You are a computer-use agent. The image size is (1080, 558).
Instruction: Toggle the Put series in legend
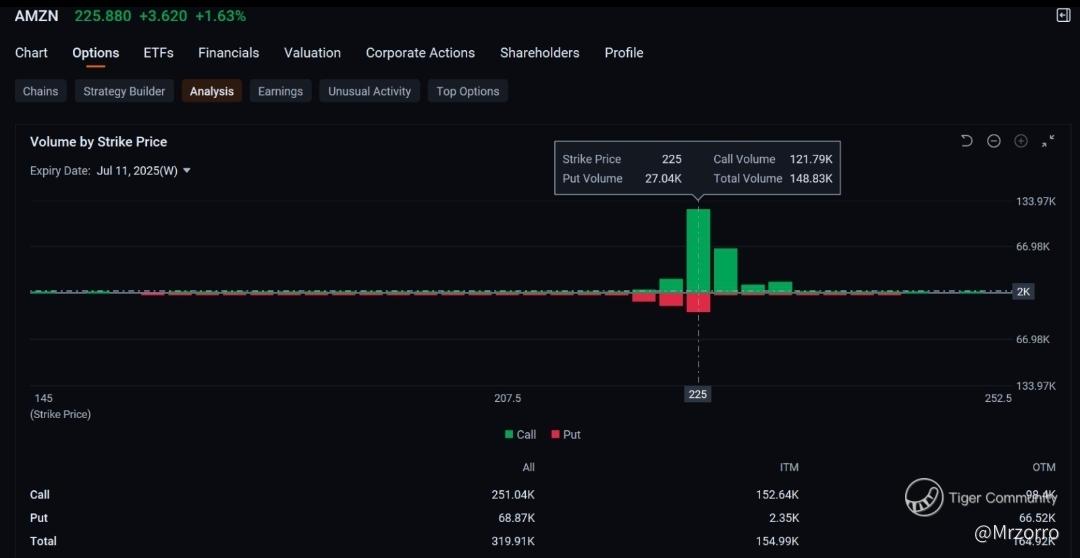pyautogui.click(x=565, y=435)
